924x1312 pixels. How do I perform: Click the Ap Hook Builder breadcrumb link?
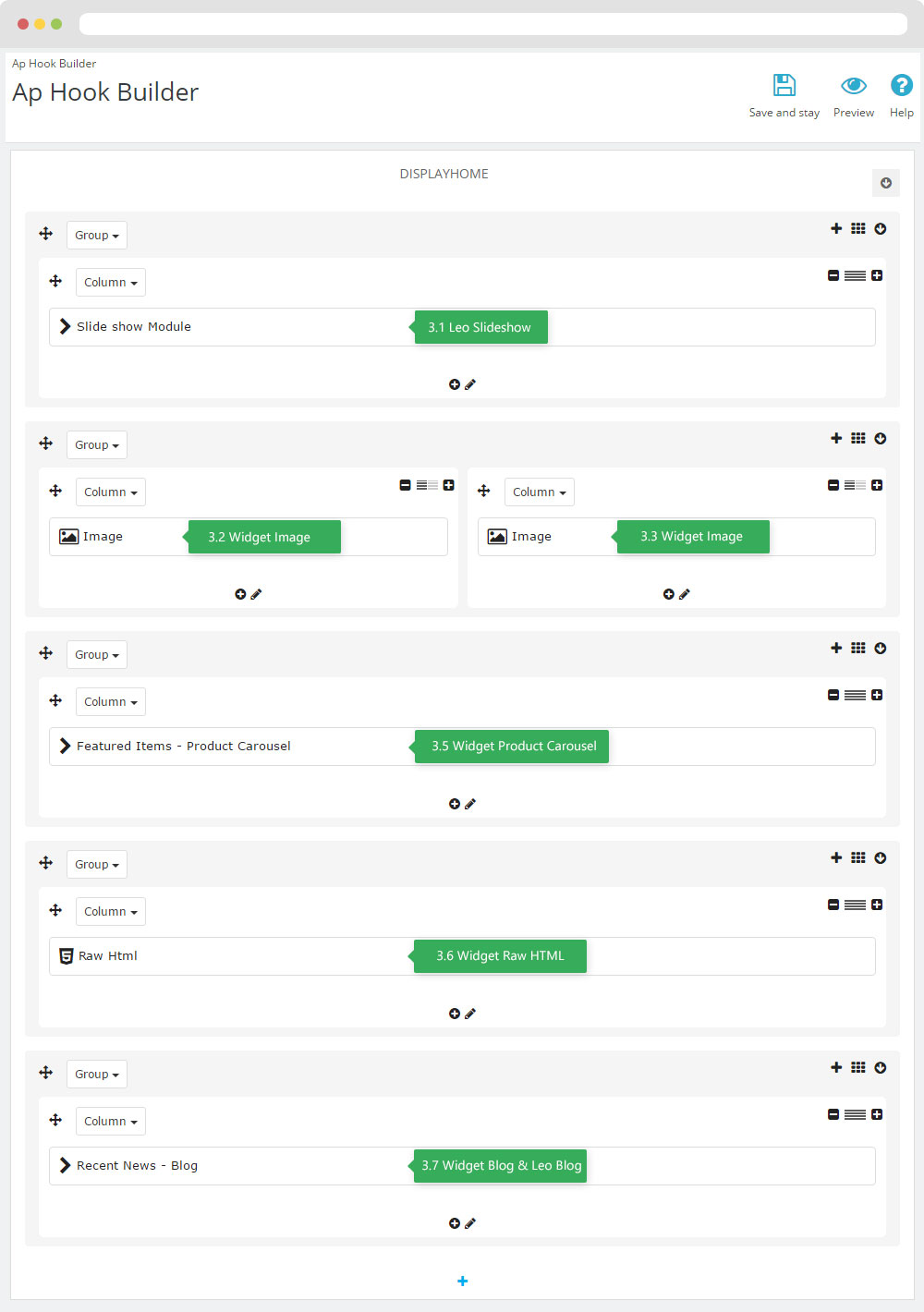tap(54, 64)
